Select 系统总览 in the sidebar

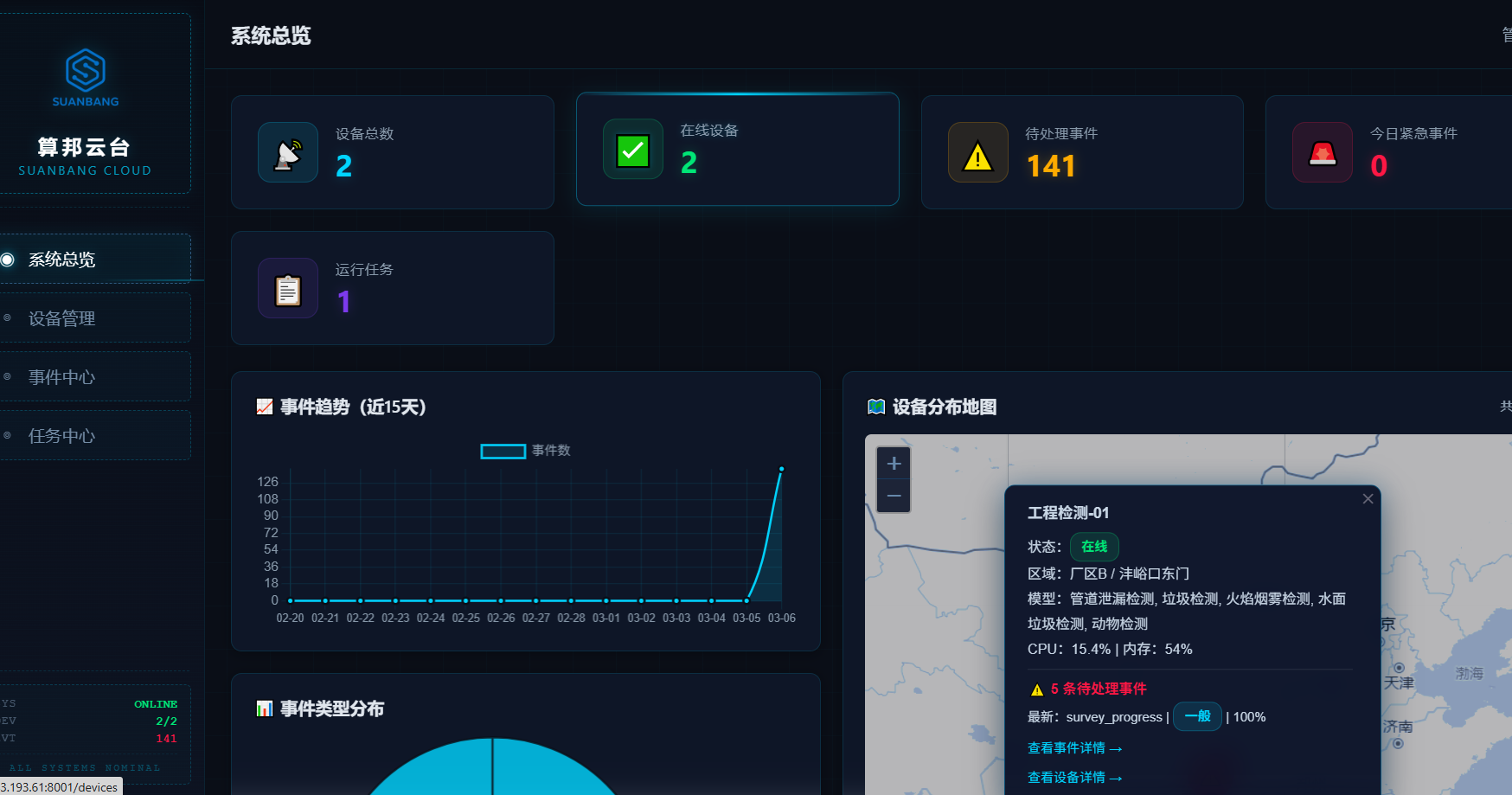point(61,259)
